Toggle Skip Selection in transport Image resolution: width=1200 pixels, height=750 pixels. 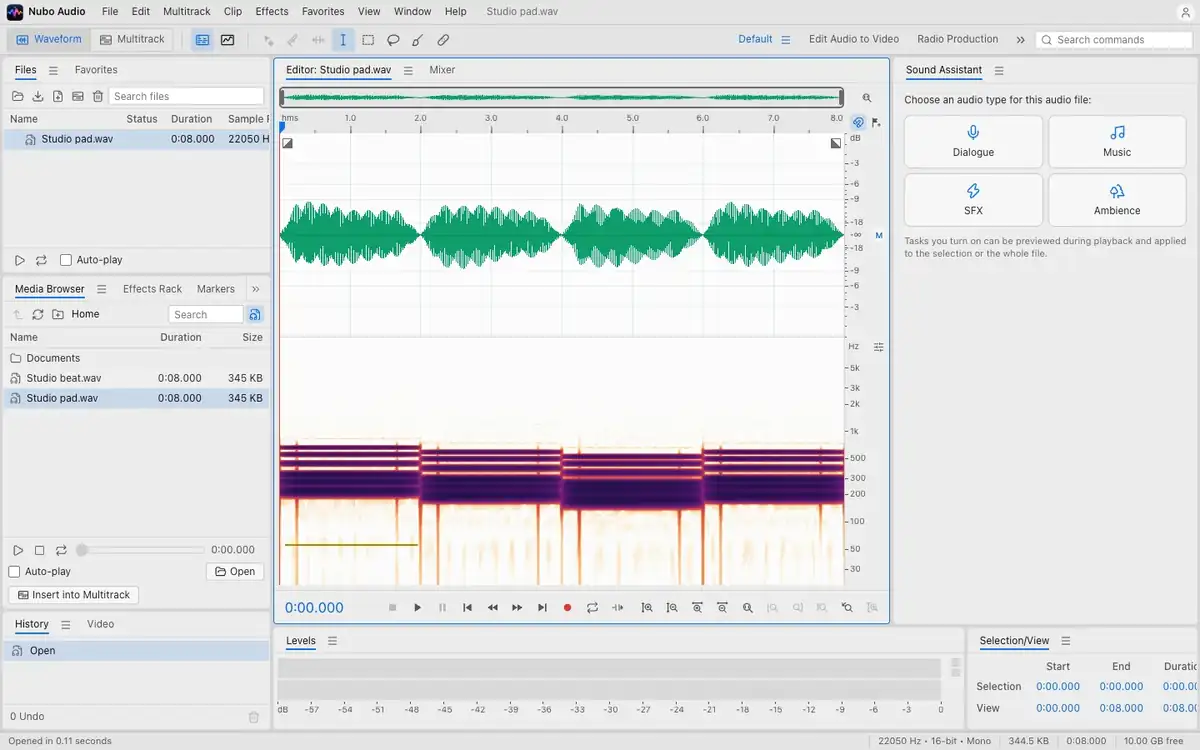tap(618, 607)
